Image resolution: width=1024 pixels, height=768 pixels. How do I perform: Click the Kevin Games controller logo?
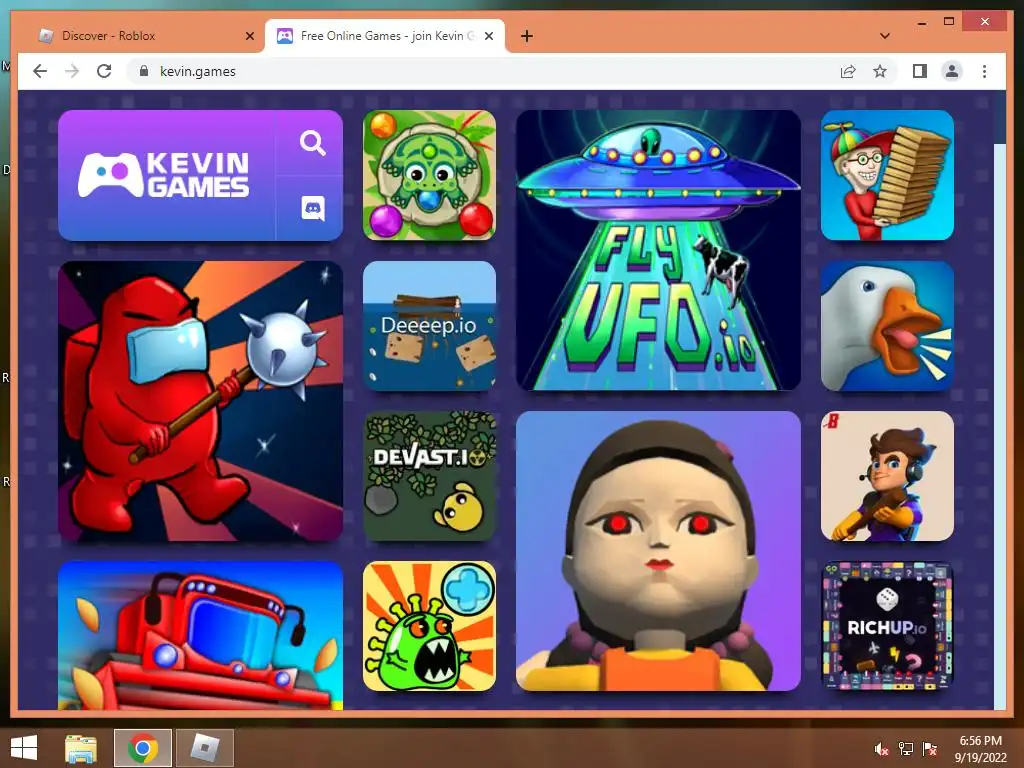point(164,175)
